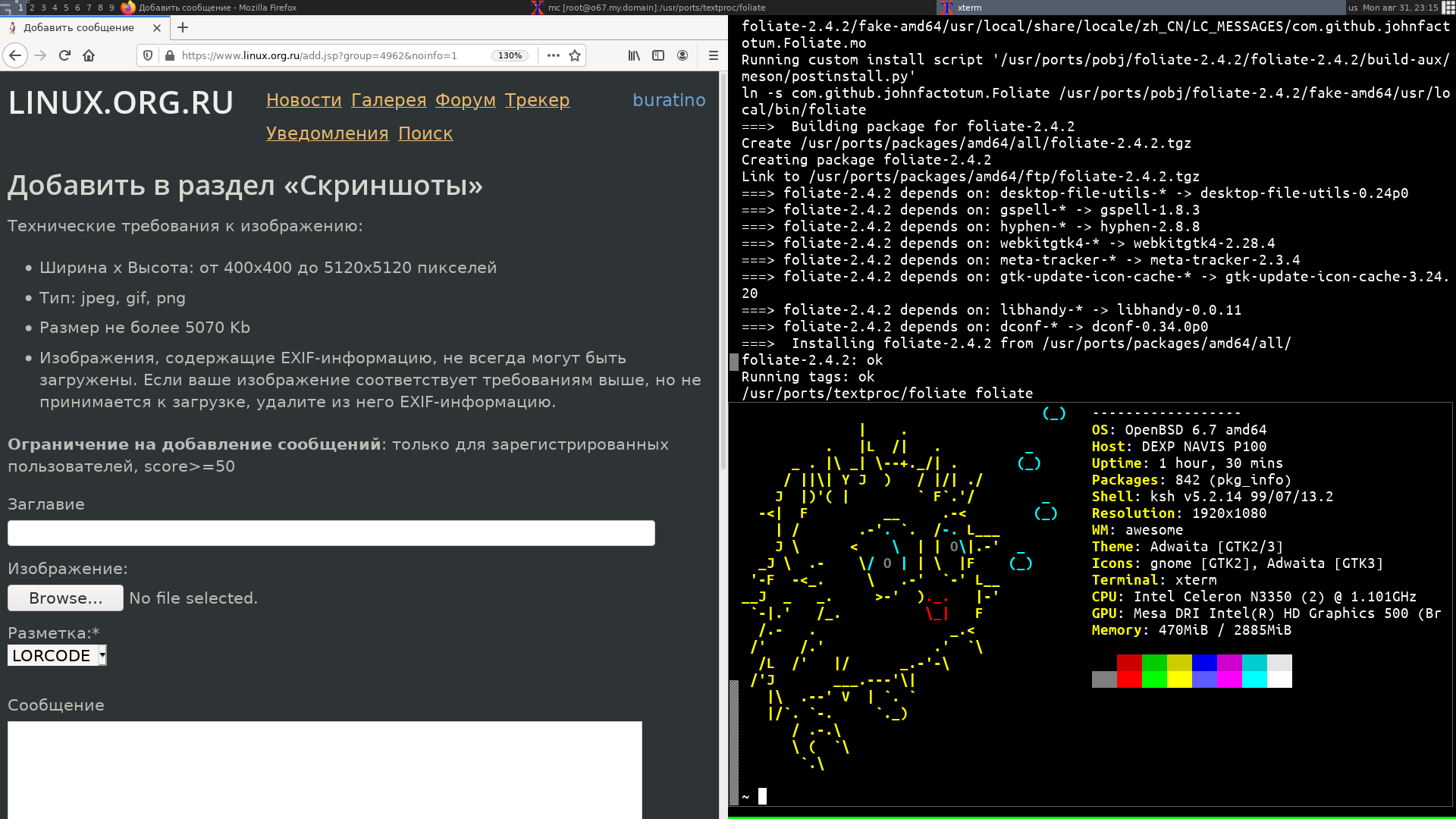
Task: Click the cyan neofetch color block
Action: coord(1254,679)
